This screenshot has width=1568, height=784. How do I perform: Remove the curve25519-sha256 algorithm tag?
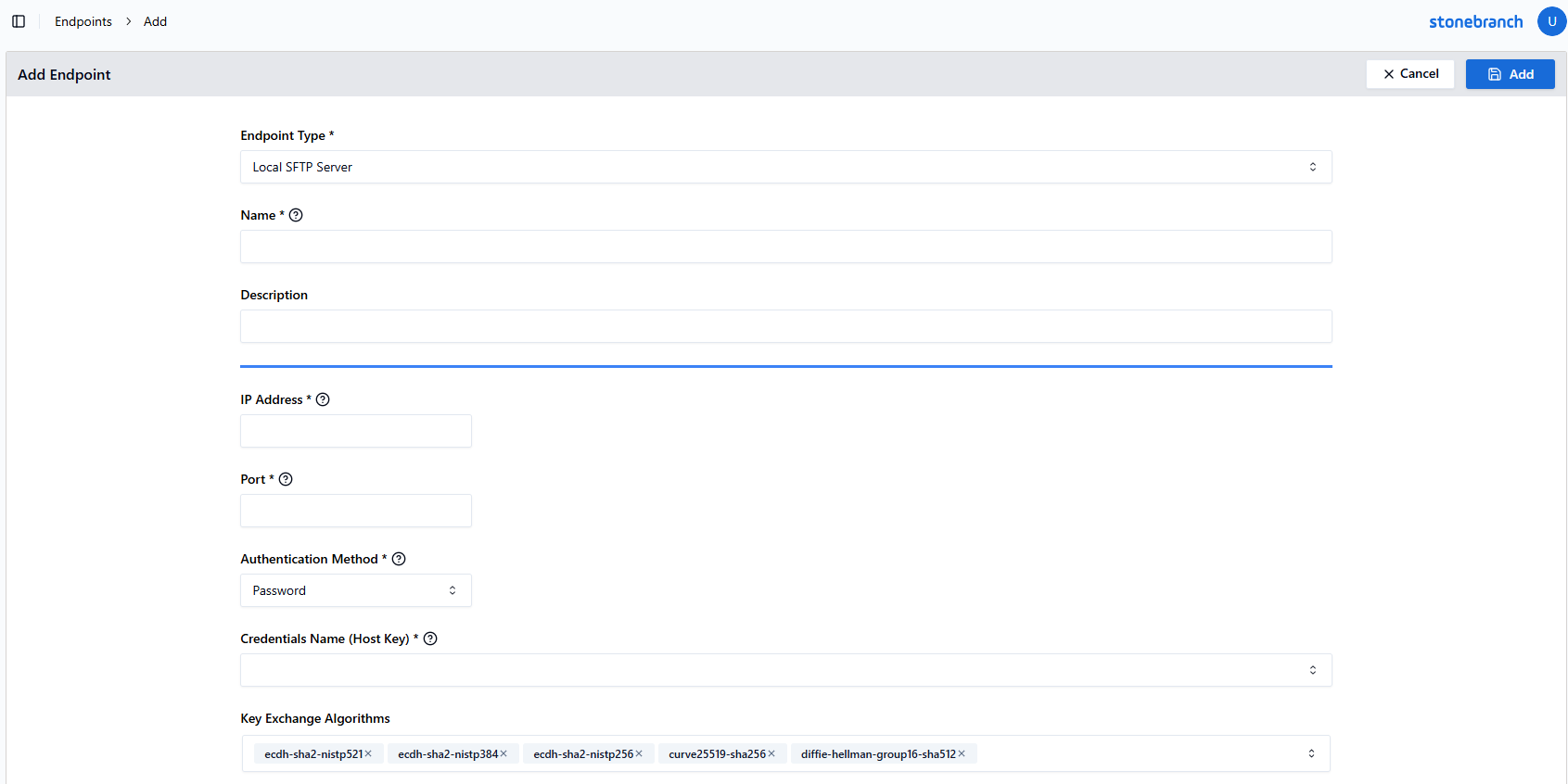(771, 754)
